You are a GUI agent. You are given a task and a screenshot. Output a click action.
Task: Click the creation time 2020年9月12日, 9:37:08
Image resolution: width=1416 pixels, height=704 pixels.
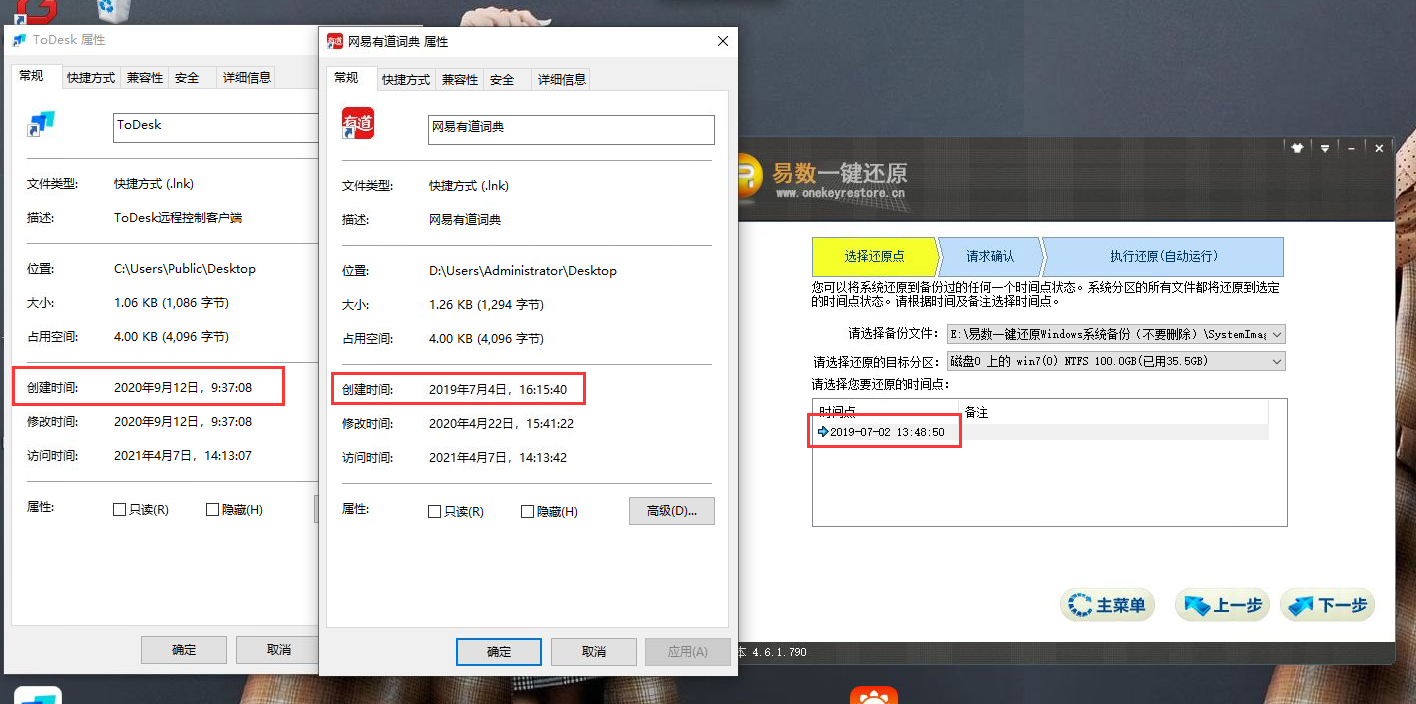[183, 387]
